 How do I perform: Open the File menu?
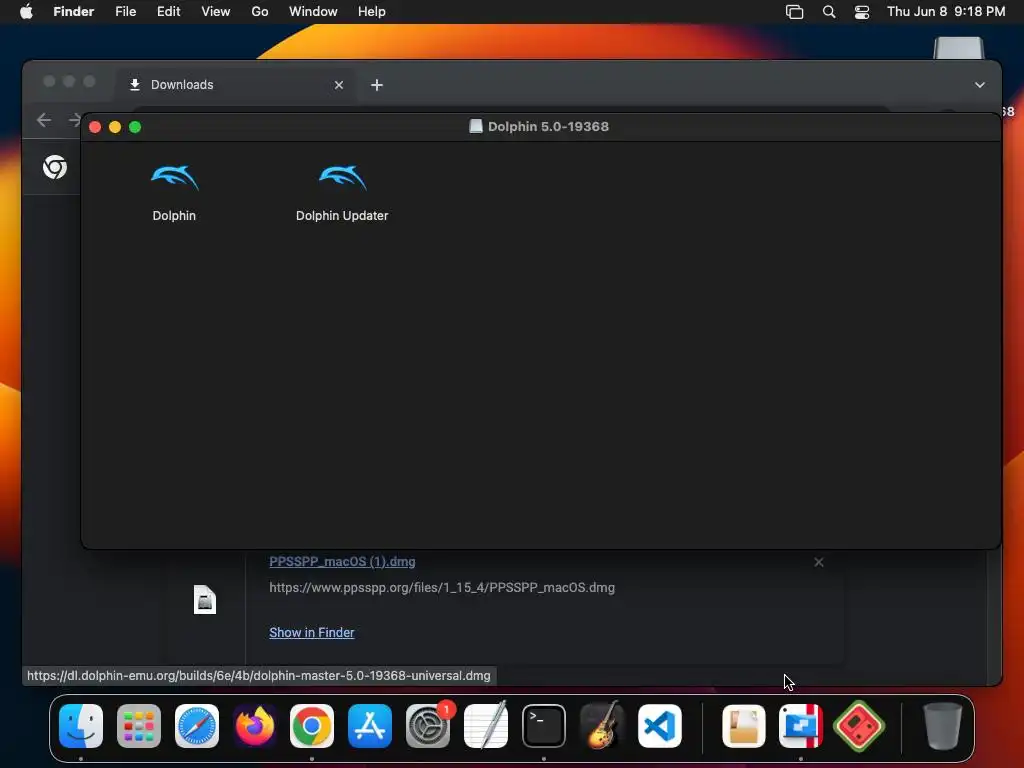[x=125, y=12]
